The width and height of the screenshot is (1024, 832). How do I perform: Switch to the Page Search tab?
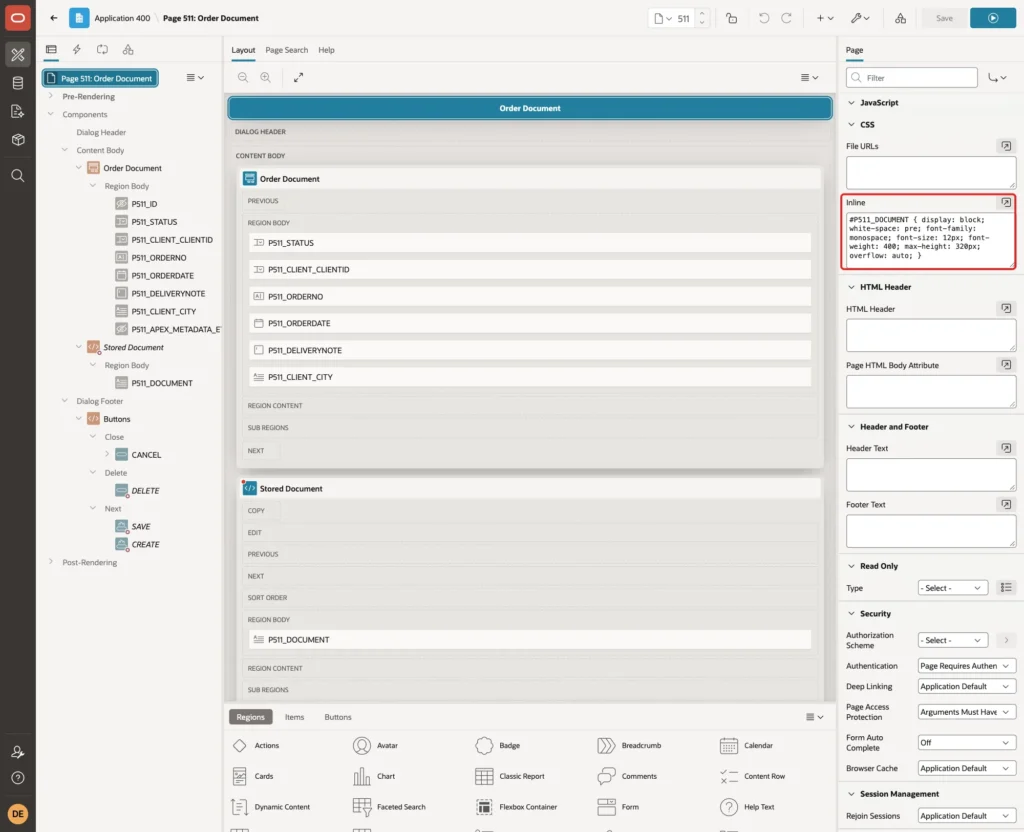pos(286,50)
